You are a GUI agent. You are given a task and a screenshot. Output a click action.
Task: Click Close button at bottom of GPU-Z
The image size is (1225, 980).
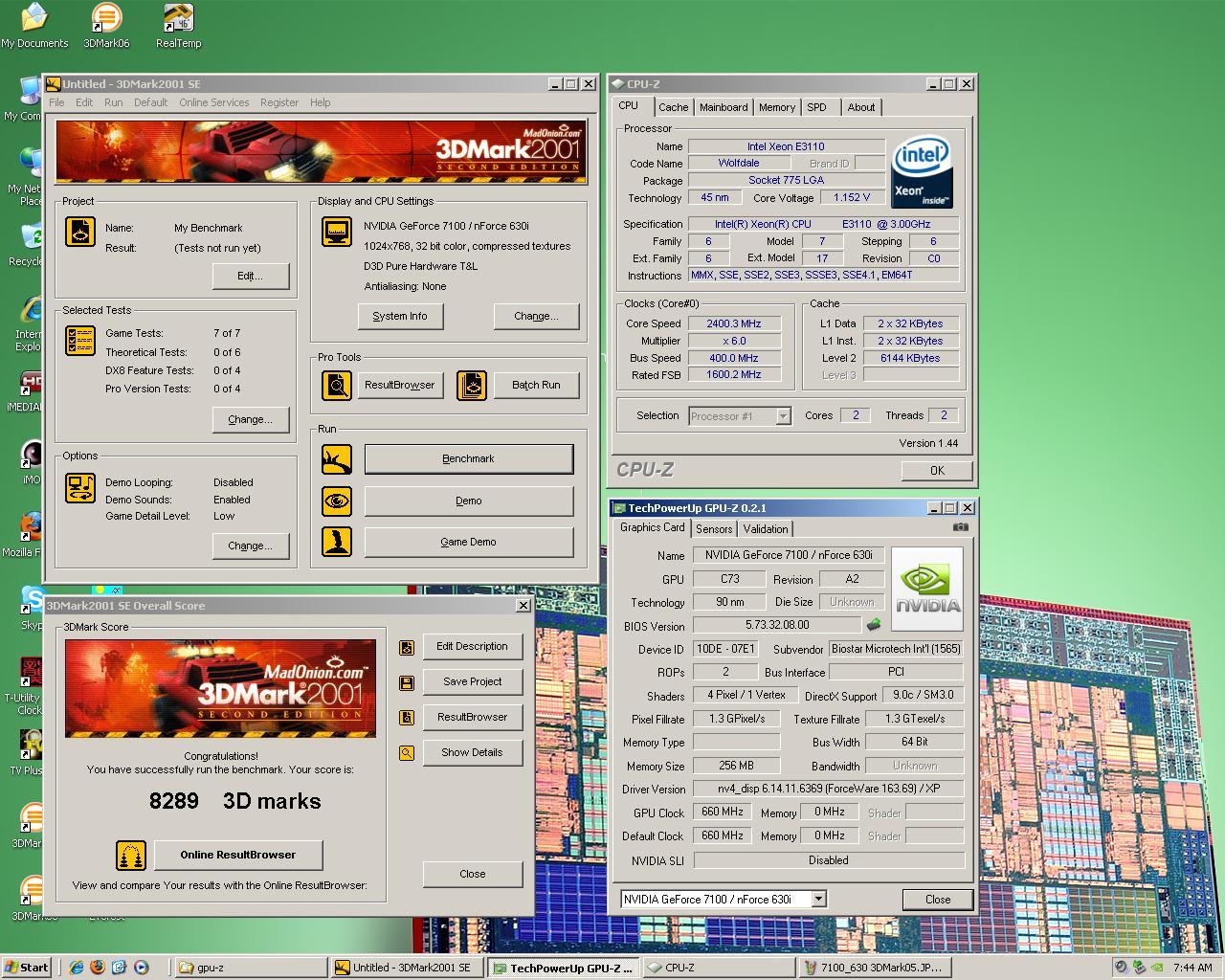(938, 900)
